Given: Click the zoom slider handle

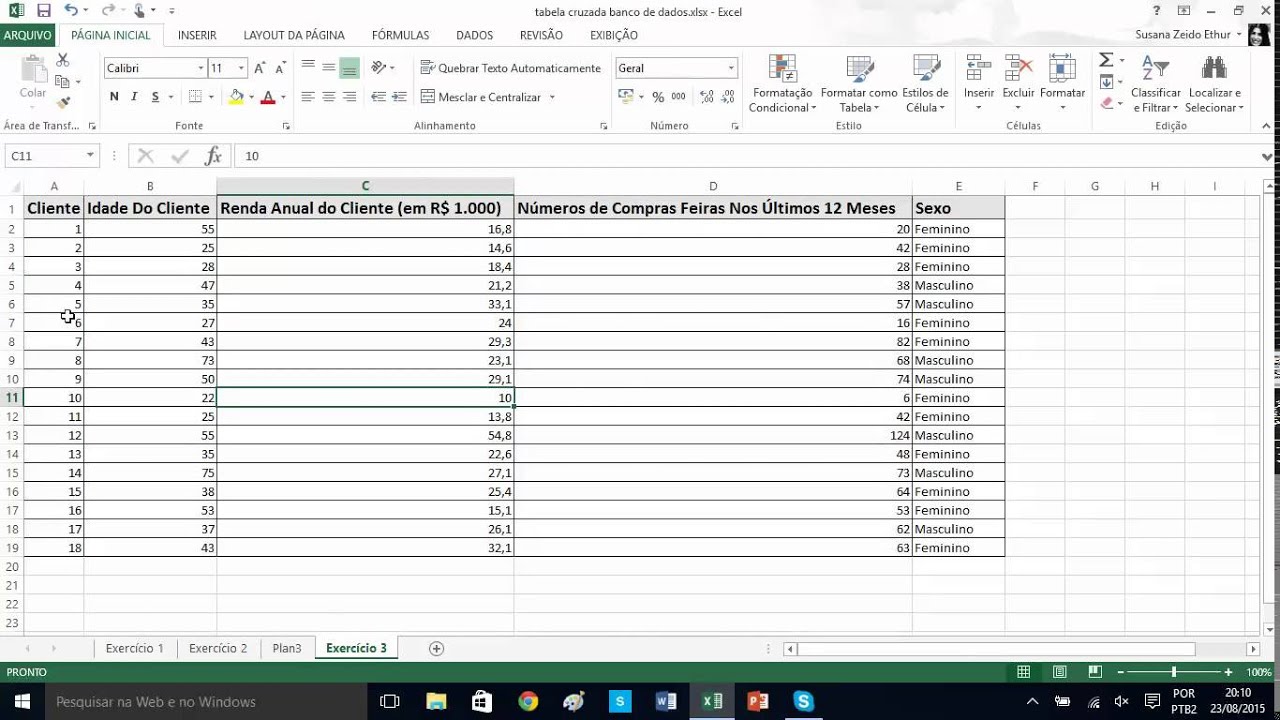Looking at the screenshot, I should pyautogui.click(x=1174, y=672).
